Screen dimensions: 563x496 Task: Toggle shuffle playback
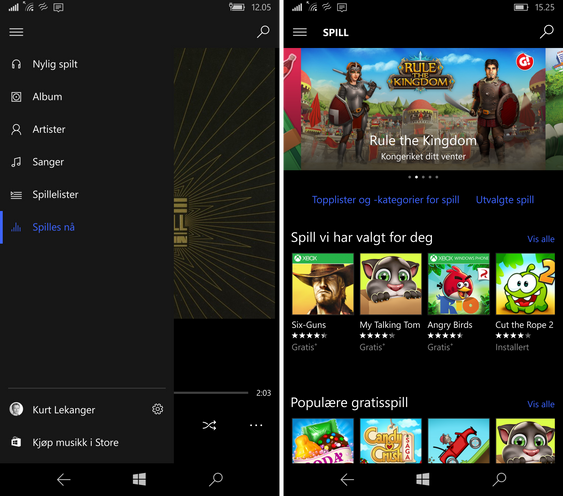tap(209, 426)
